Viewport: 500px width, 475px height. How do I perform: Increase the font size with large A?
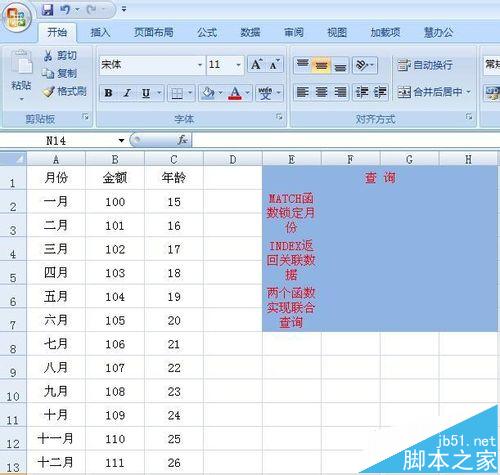tap(256, 64)
